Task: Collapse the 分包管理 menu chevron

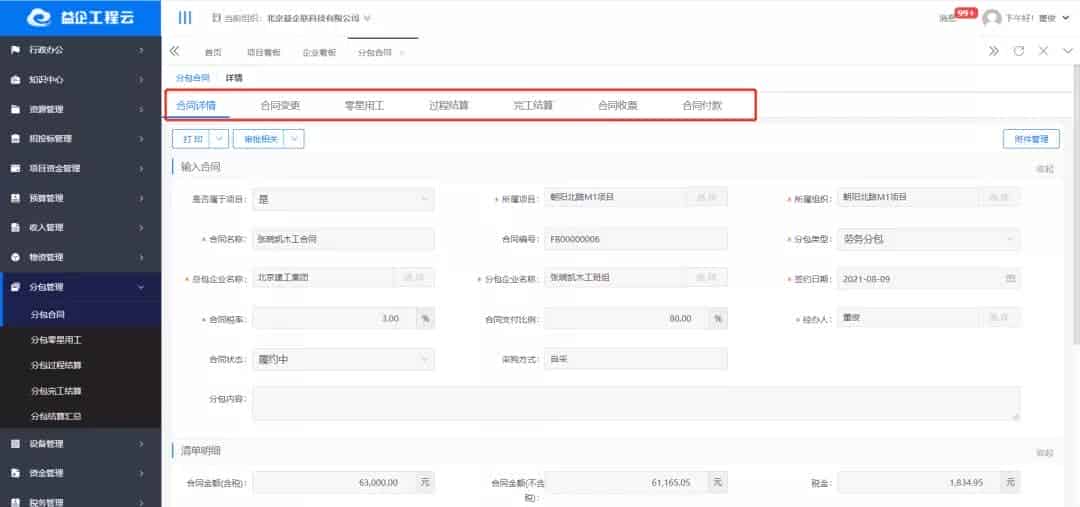Action: coord(141,287)
